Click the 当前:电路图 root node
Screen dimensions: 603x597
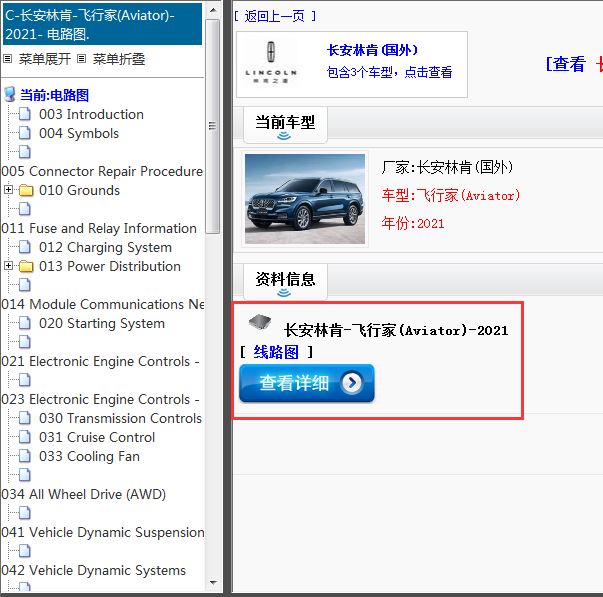(54, 95)
